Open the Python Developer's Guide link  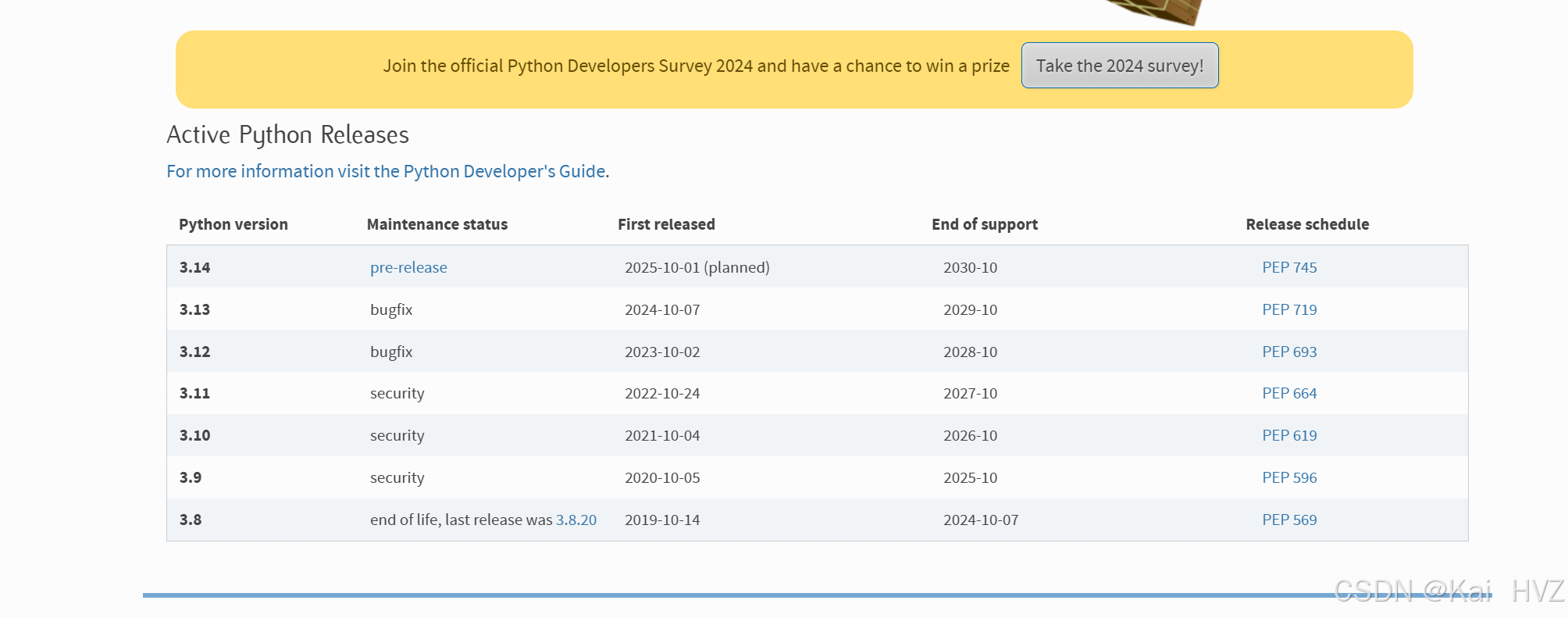[387, 171]
